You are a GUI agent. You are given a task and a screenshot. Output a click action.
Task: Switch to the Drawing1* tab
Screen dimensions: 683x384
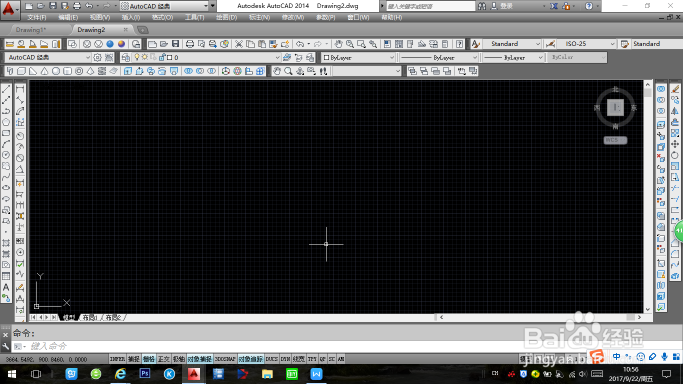(x=30, y=30)
